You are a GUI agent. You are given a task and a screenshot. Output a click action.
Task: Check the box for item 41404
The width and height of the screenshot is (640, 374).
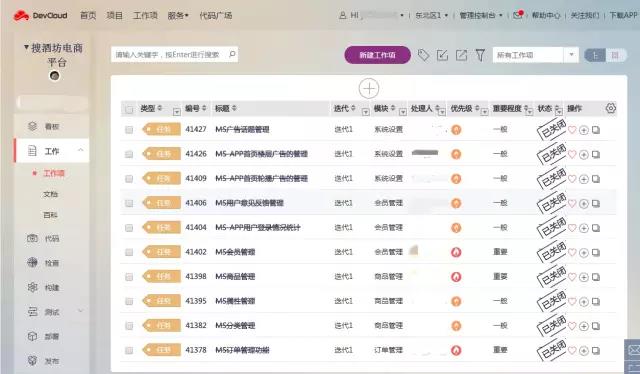(x=129, y=228)
